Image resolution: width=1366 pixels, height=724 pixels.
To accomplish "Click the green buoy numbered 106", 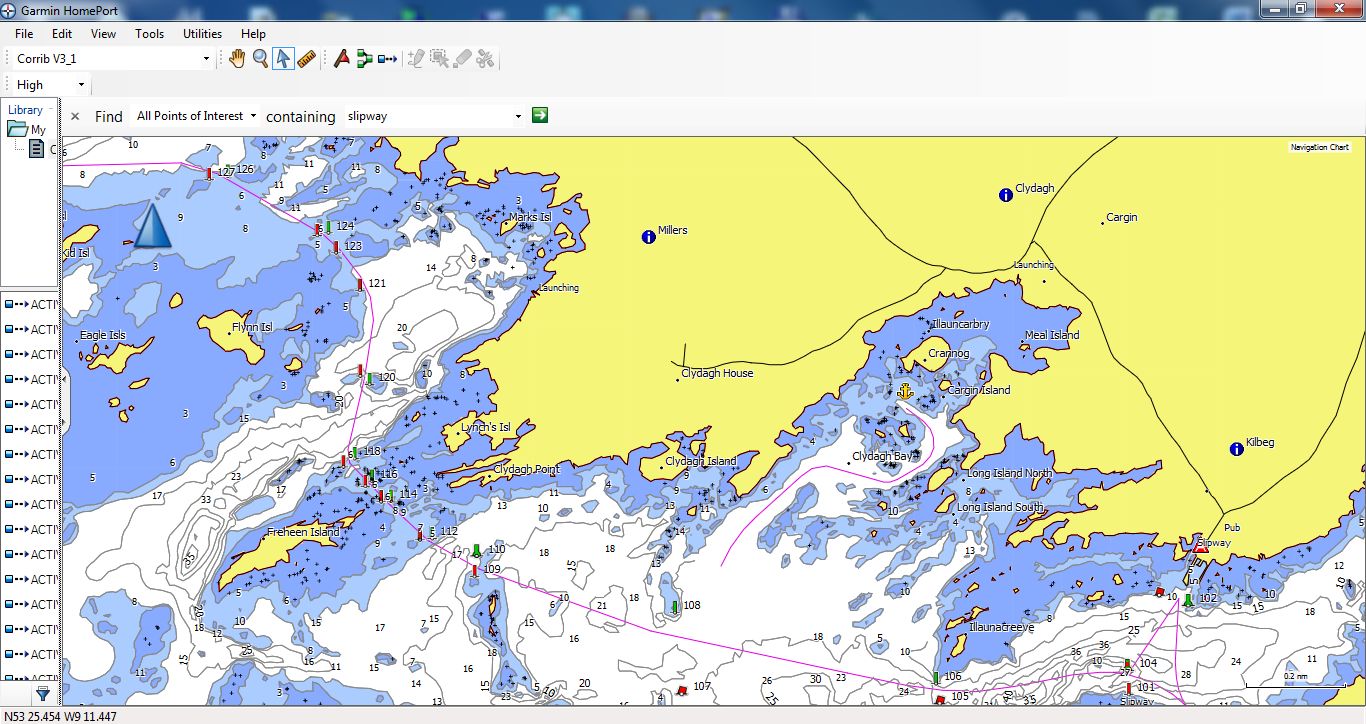I will [x=937, y=677].
